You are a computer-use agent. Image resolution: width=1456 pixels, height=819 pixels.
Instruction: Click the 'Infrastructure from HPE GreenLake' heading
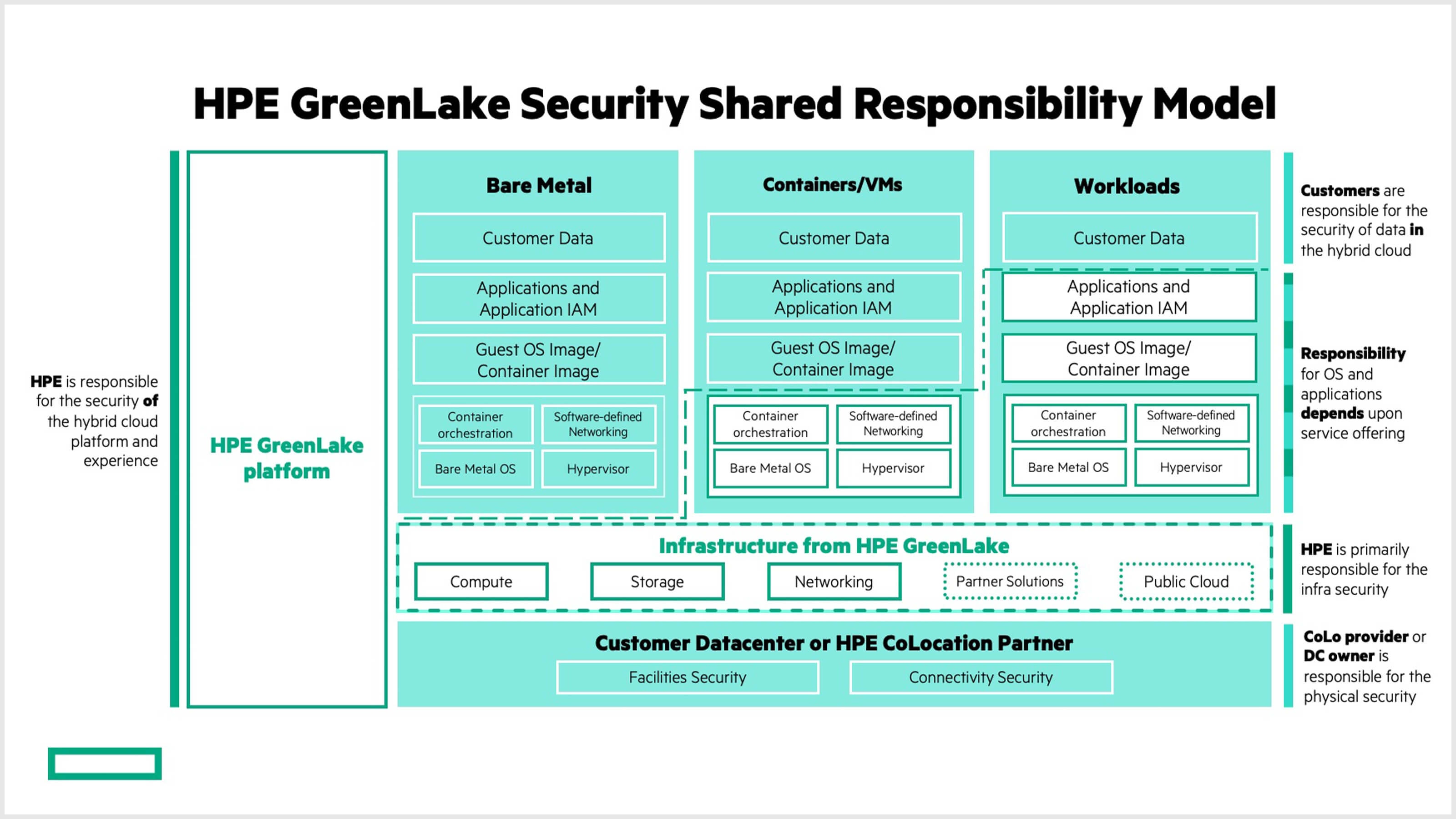[x=834, y=546]
